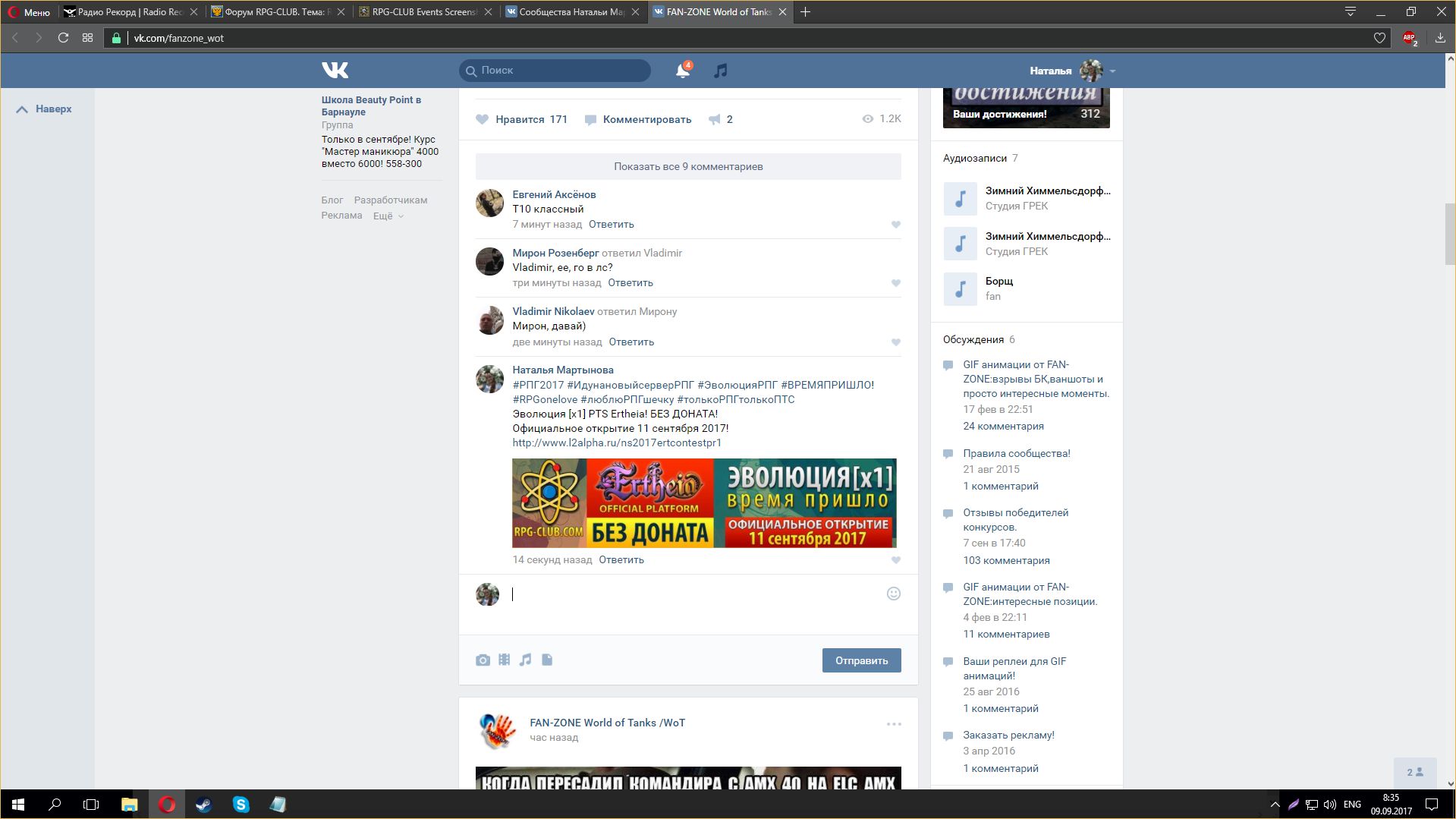Show all 9 comments

(x=688, y=166)
